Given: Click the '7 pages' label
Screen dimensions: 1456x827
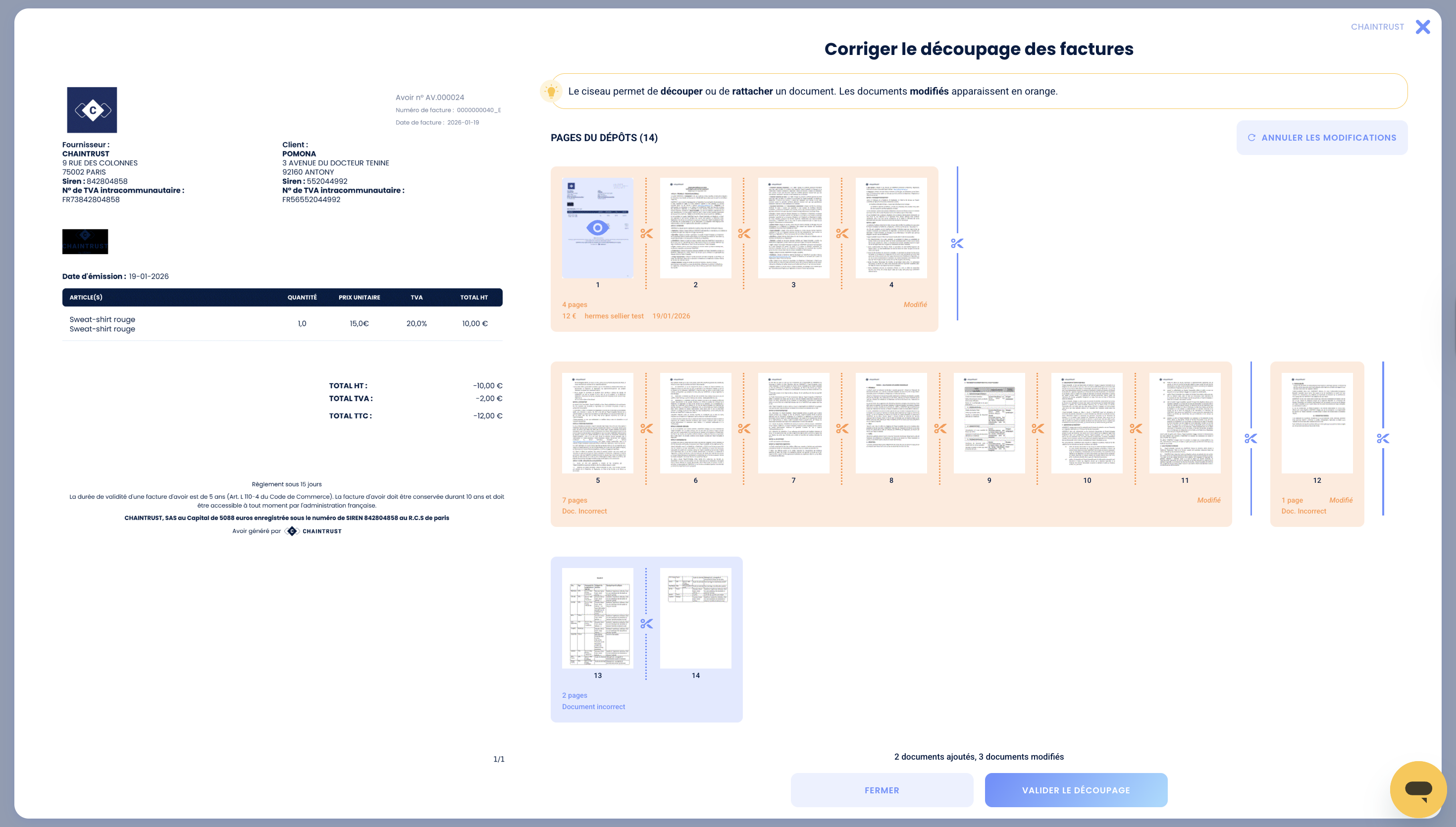Looking at the screenshot, I should click(574, 500).
